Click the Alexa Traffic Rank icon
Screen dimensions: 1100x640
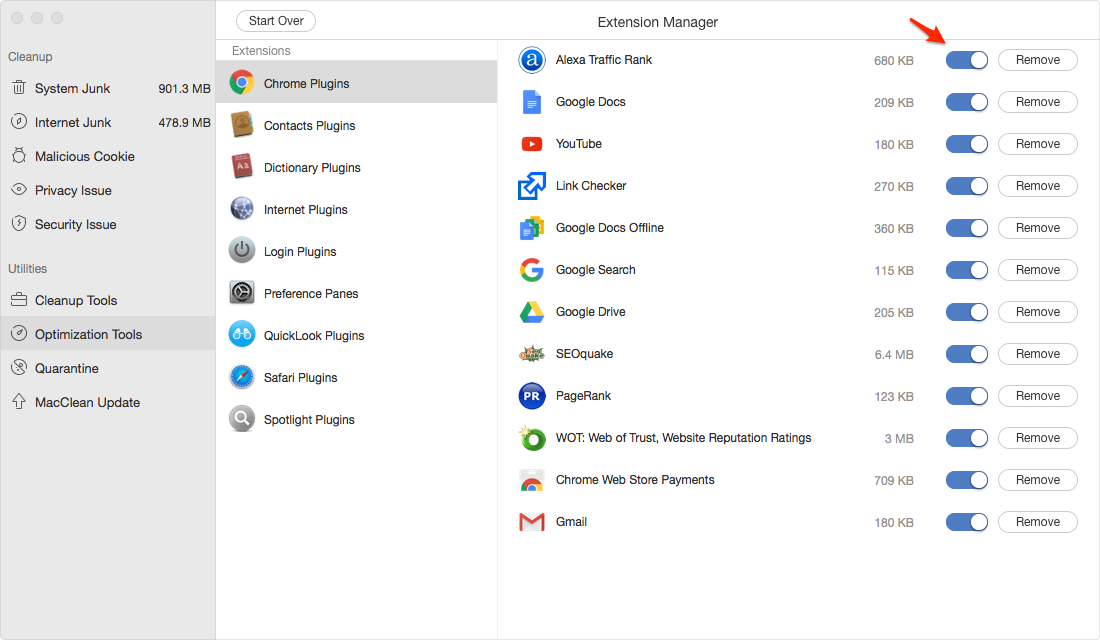coord(532,60)
